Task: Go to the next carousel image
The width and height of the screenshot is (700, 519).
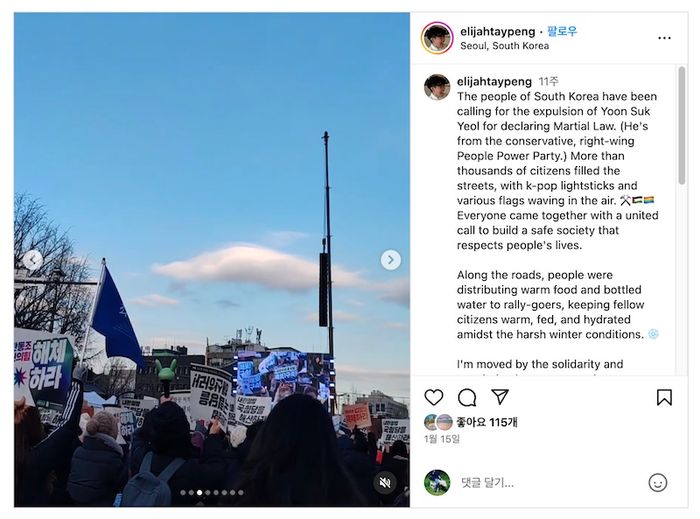Action: coord(391,260)
